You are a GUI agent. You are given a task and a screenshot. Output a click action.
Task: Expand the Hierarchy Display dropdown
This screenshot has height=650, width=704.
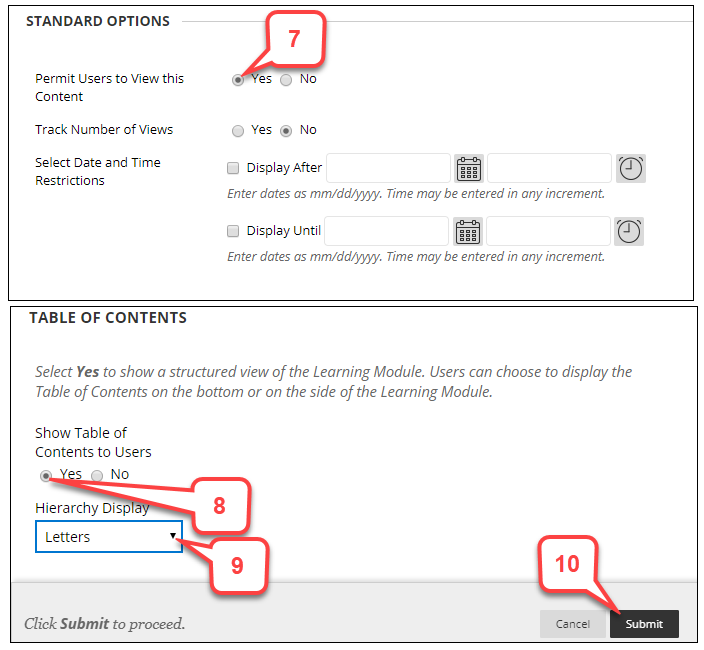pyautogui.click(x=109, y=537)
